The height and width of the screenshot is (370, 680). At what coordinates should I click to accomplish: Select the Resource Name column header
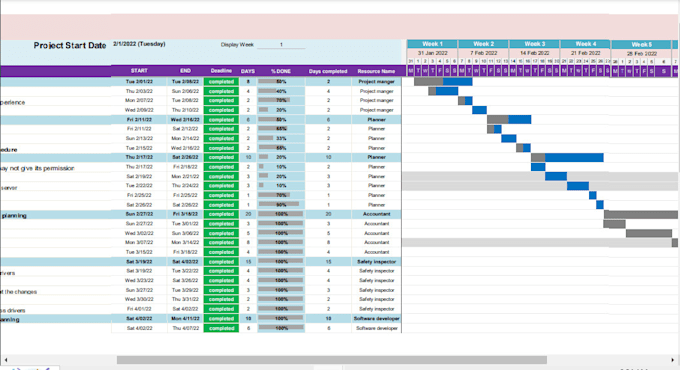376,71
